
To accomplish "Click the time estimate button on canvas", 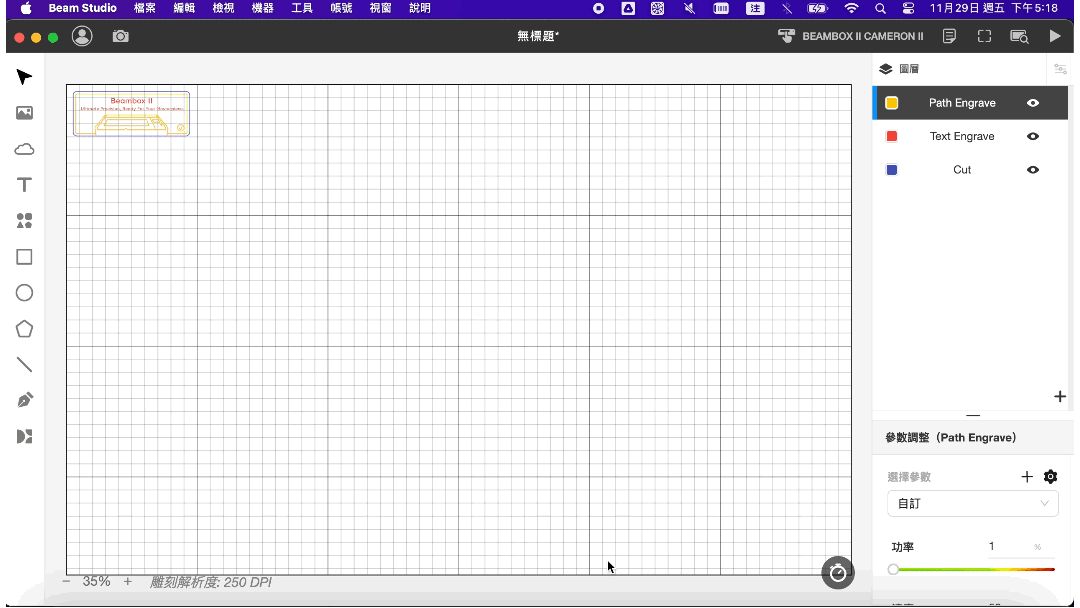I will [x=838, y=572].
